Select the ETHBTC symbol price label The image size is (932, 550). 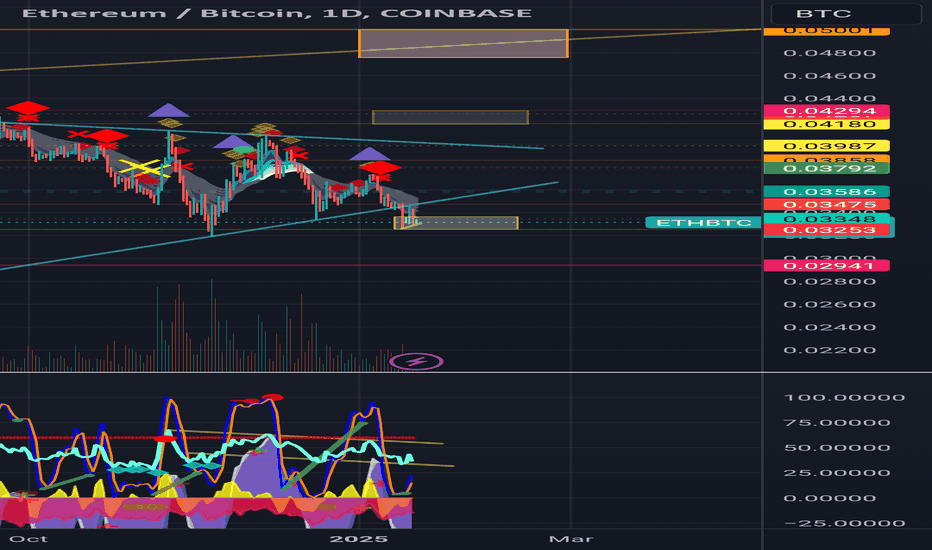pos(703,222)
